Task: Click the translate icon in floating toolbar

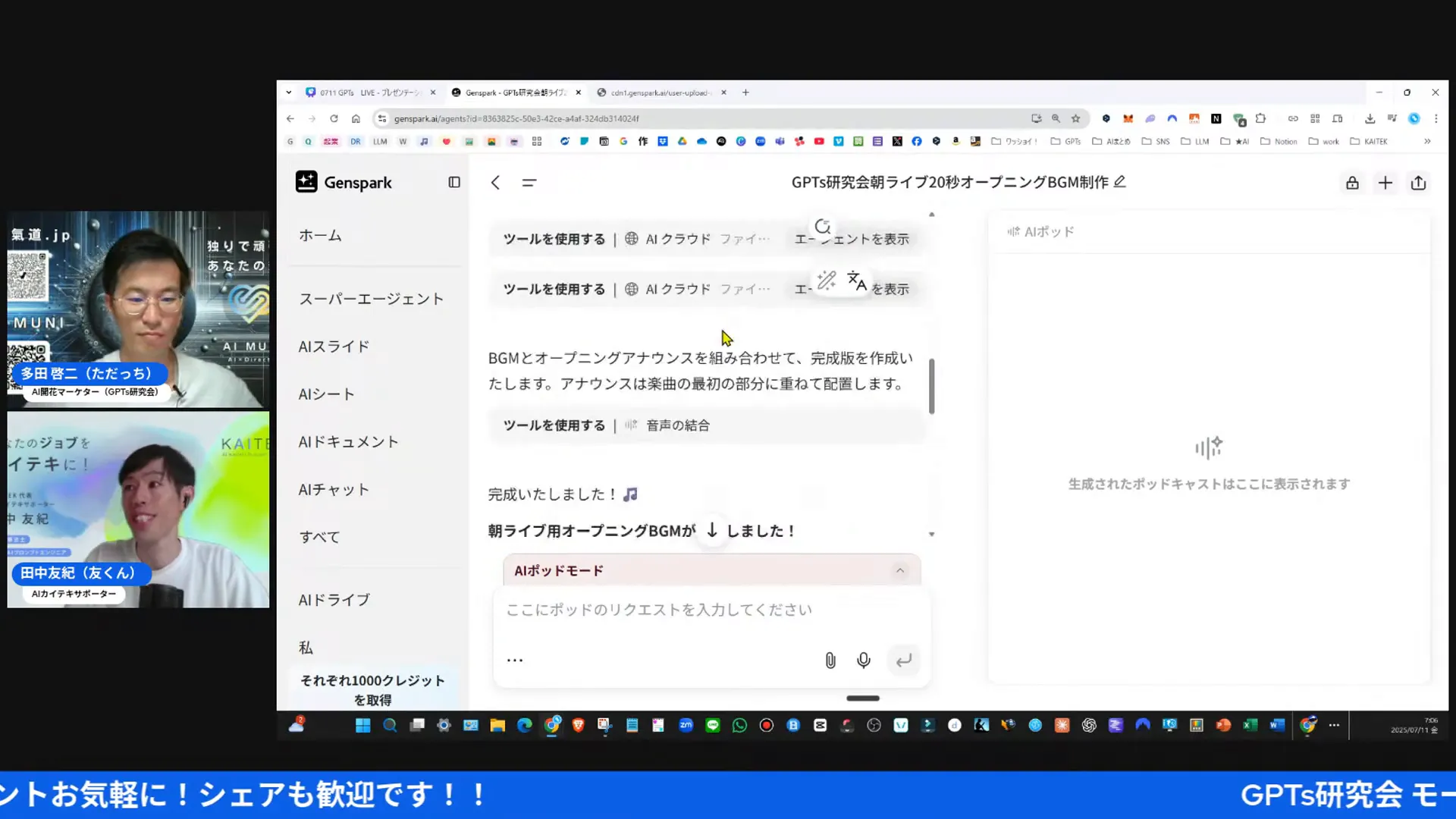Action: tap(857, 281)
